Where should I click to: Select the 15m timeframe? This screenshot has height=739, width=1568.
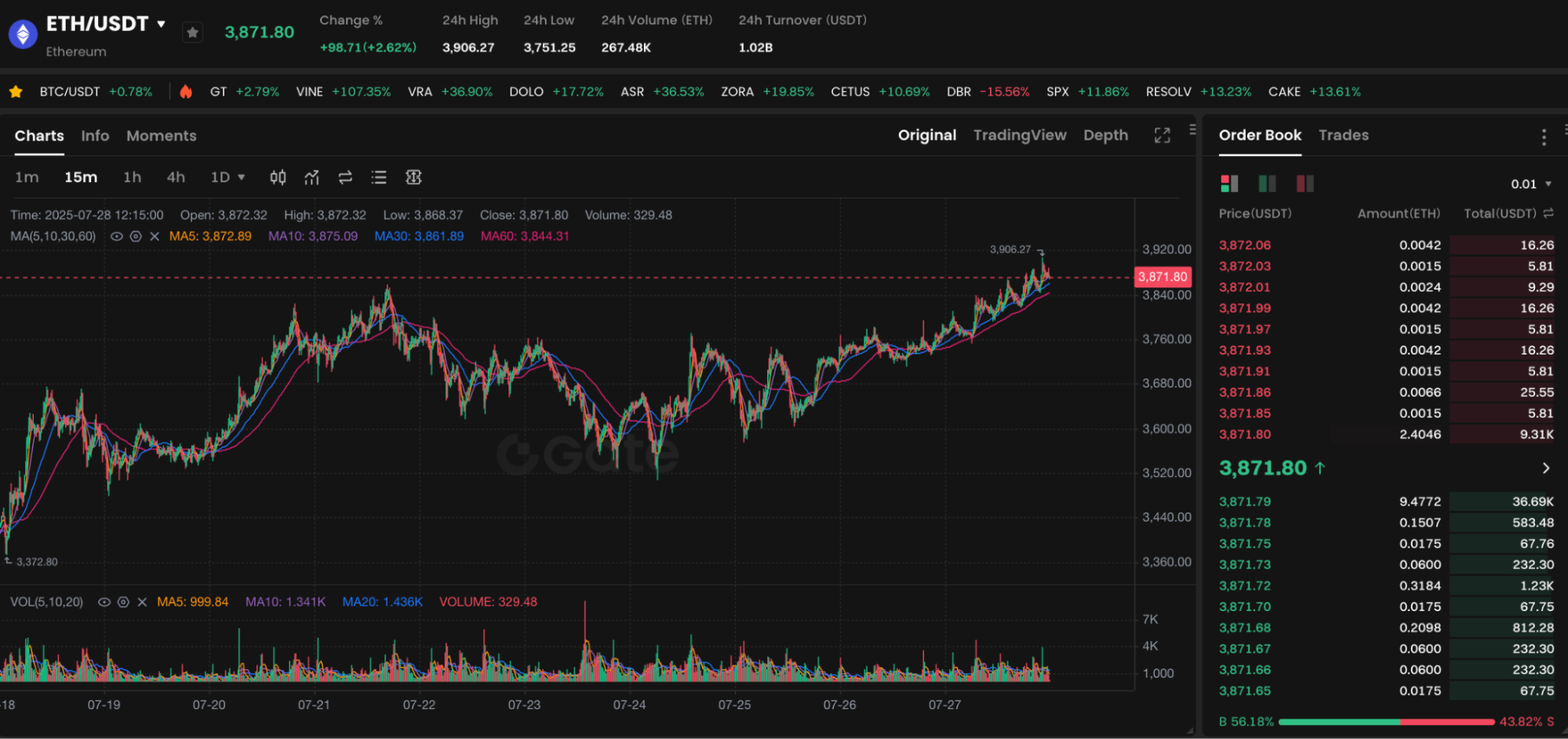81,177
